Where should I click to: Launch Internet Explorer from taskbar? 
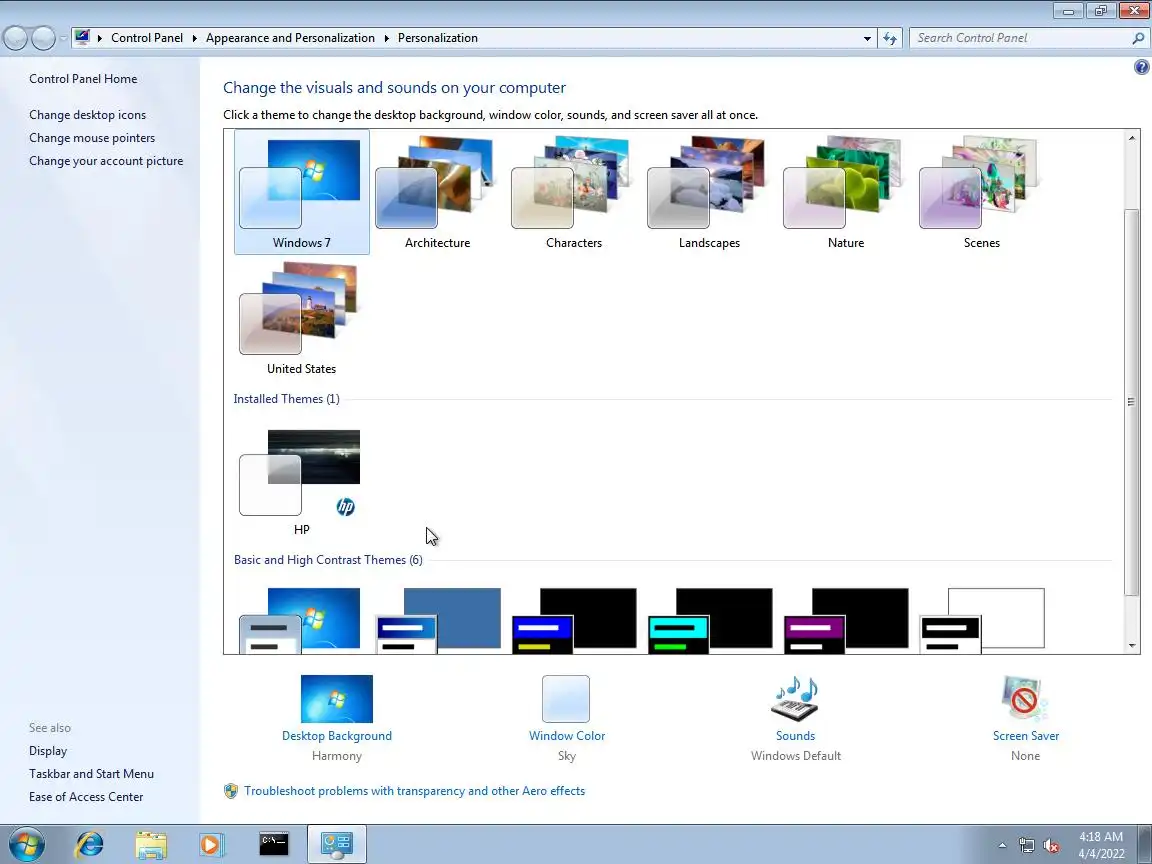[90, 844]
